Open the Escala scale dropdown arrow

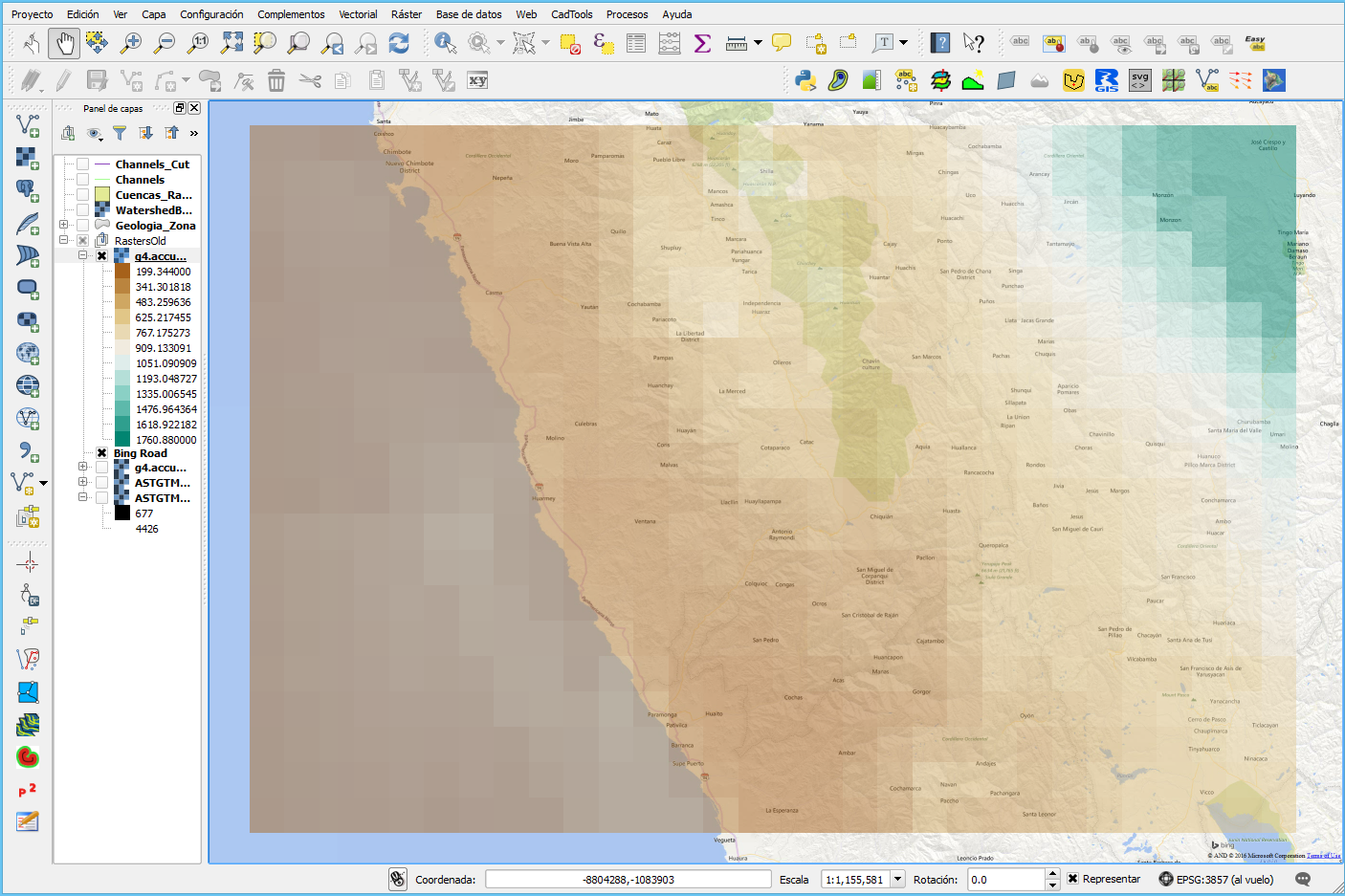(x=897, y=879)
